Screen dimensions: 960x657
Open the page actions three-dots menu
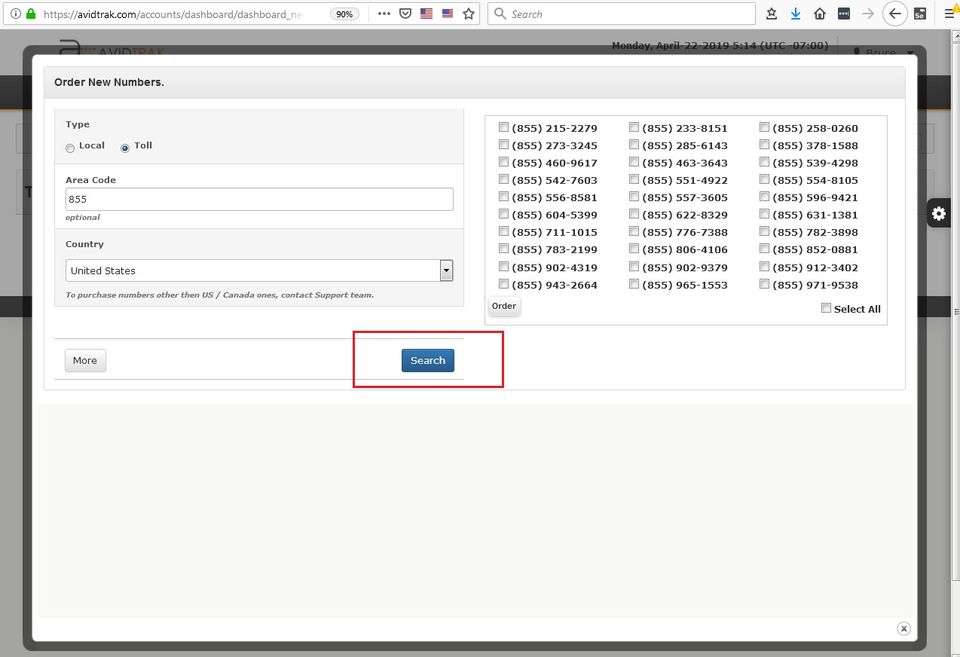tap(384, 13)
